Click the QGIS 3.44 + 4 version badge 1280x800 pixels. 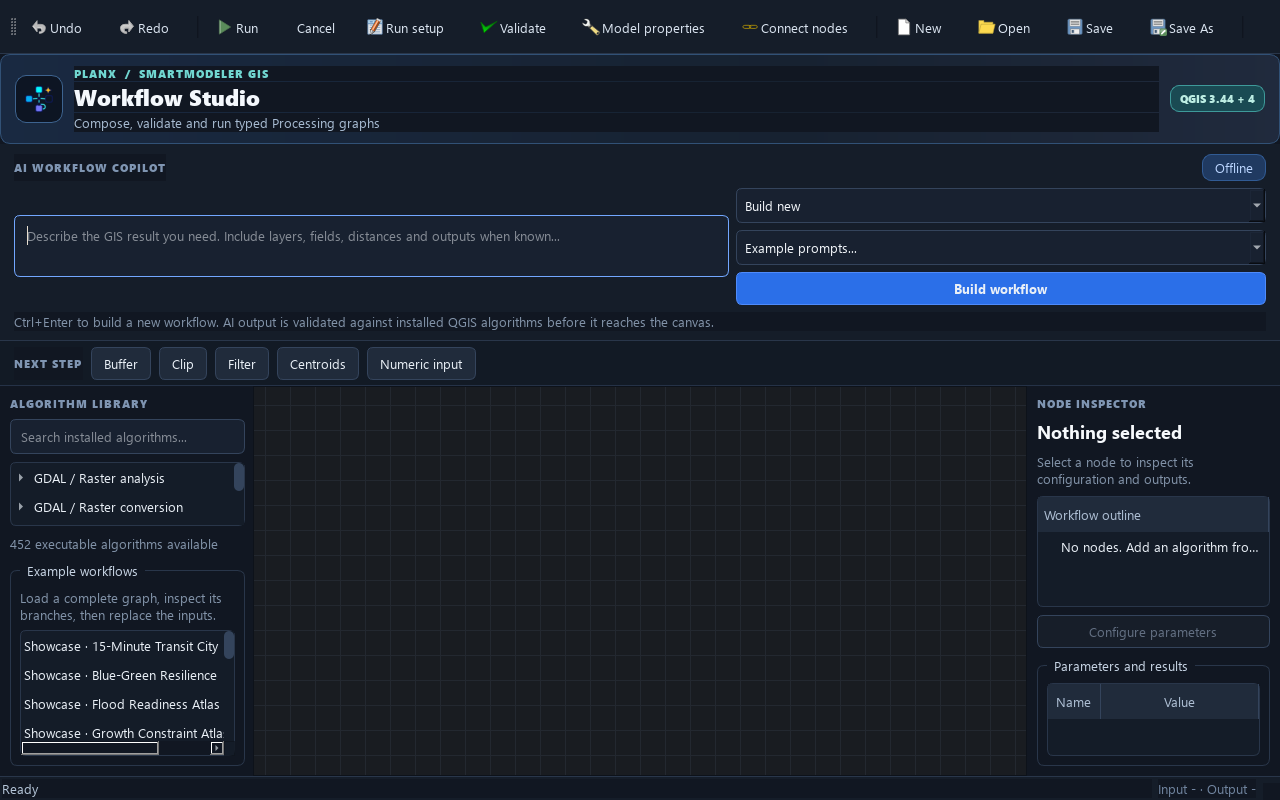1217,99
